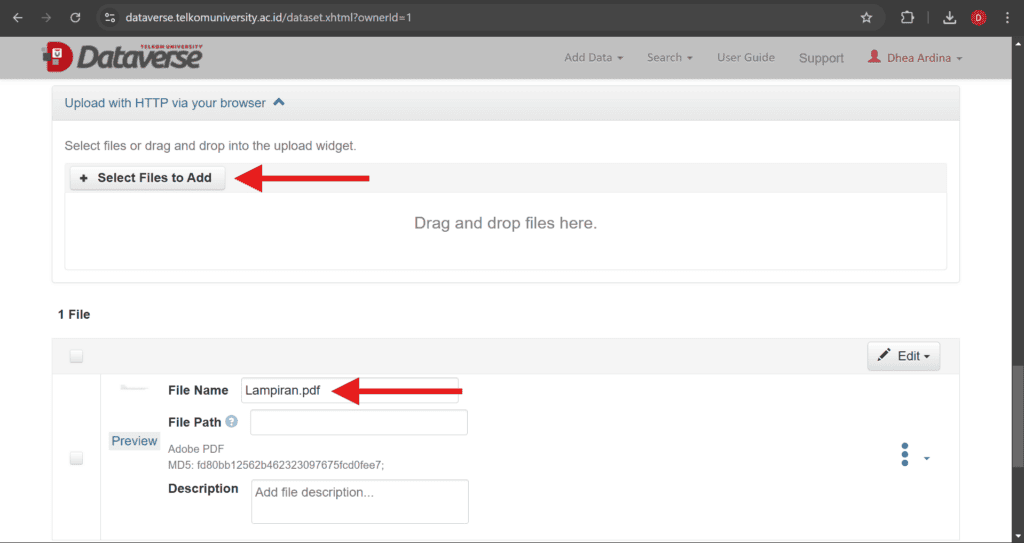1024x543 pixels.
Task: Open the User Guide link
Action: point(746,58)
